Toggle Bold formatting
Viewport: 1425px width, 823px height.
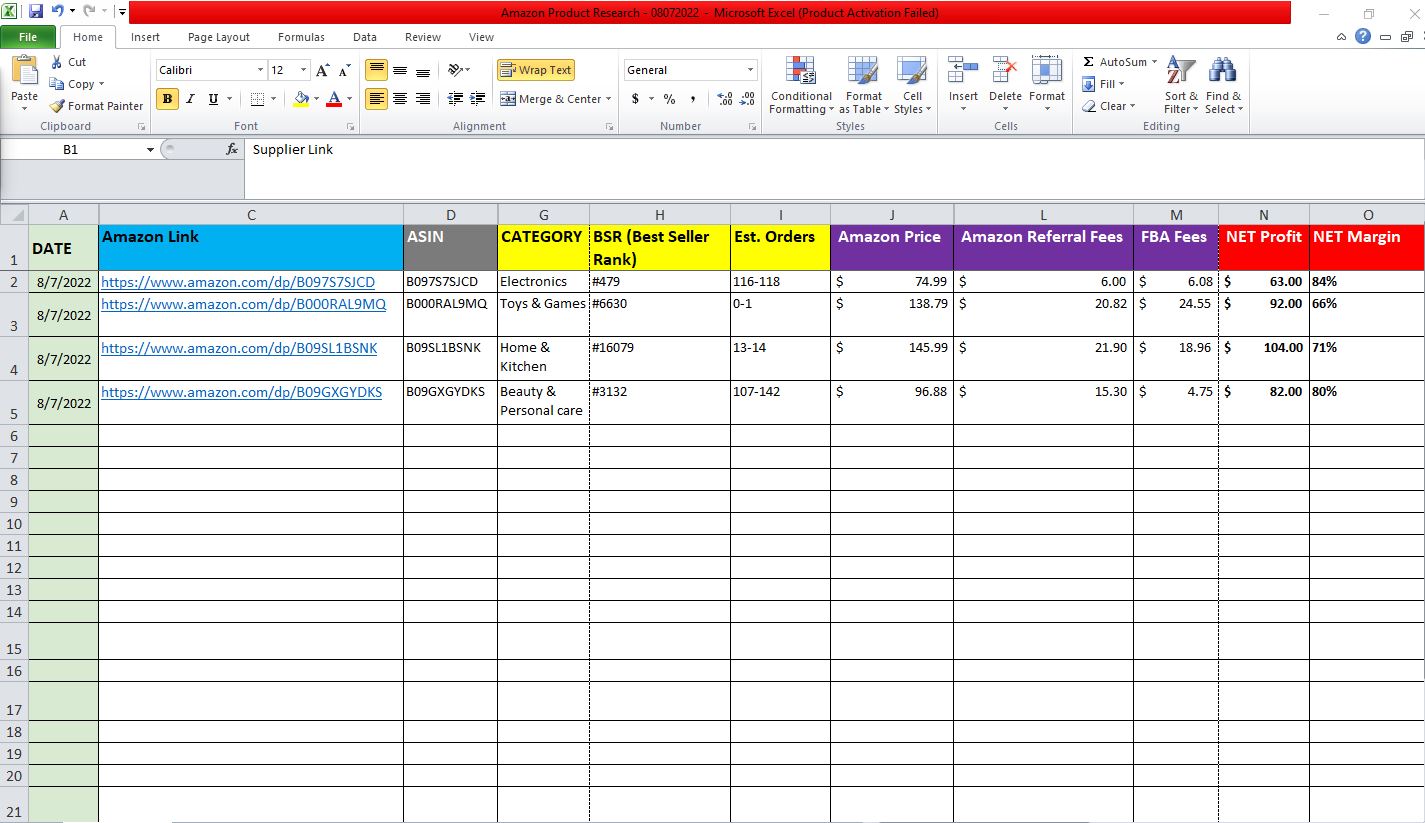coord(167,99)
